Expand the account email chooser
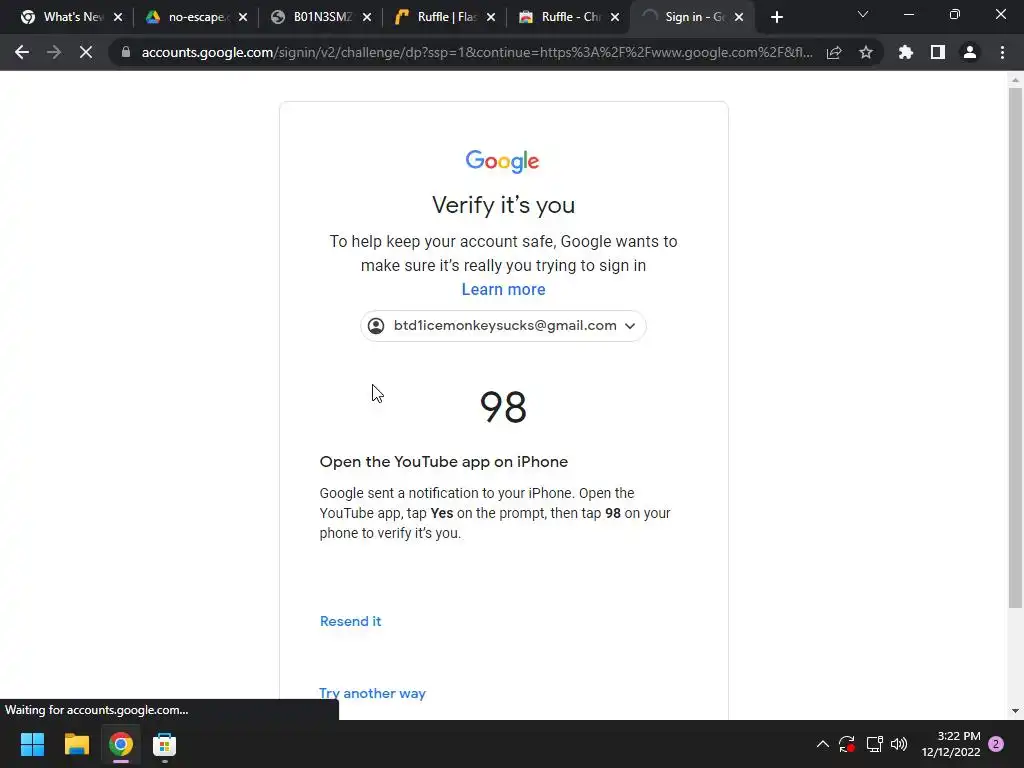The width and height of the screenshot is (1024, 768). coord(503,326)
